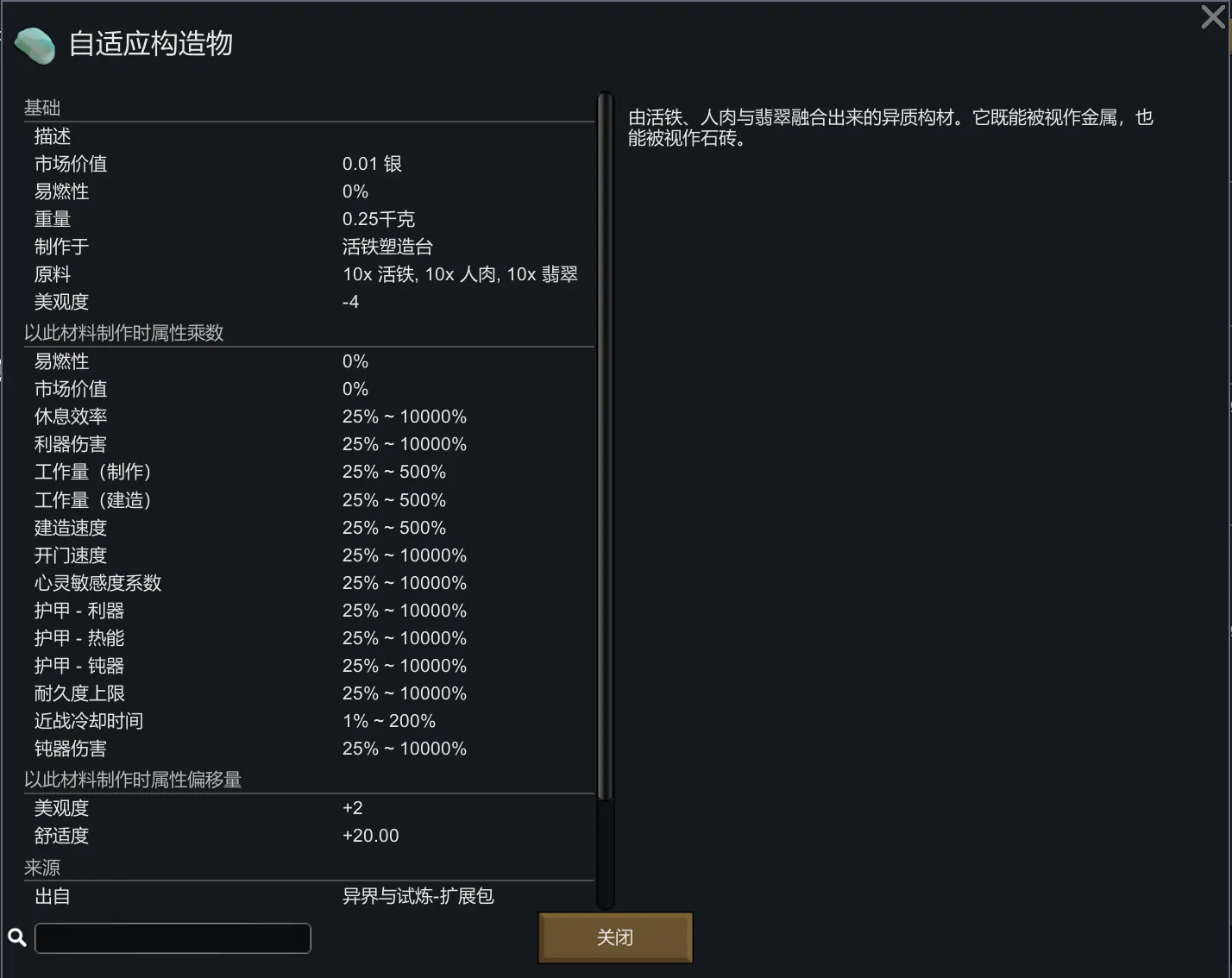Select the 休息效率 multiplier row
The height and width of the screenshot is (978, 1232).
[309, 417]
